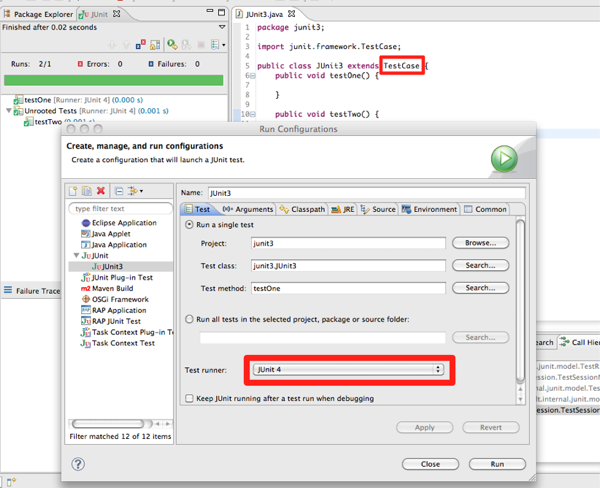Viewport: 600px width, 488px height.
Task: Select the JUnit3.java editor tab
Action: tap(264, 14)
